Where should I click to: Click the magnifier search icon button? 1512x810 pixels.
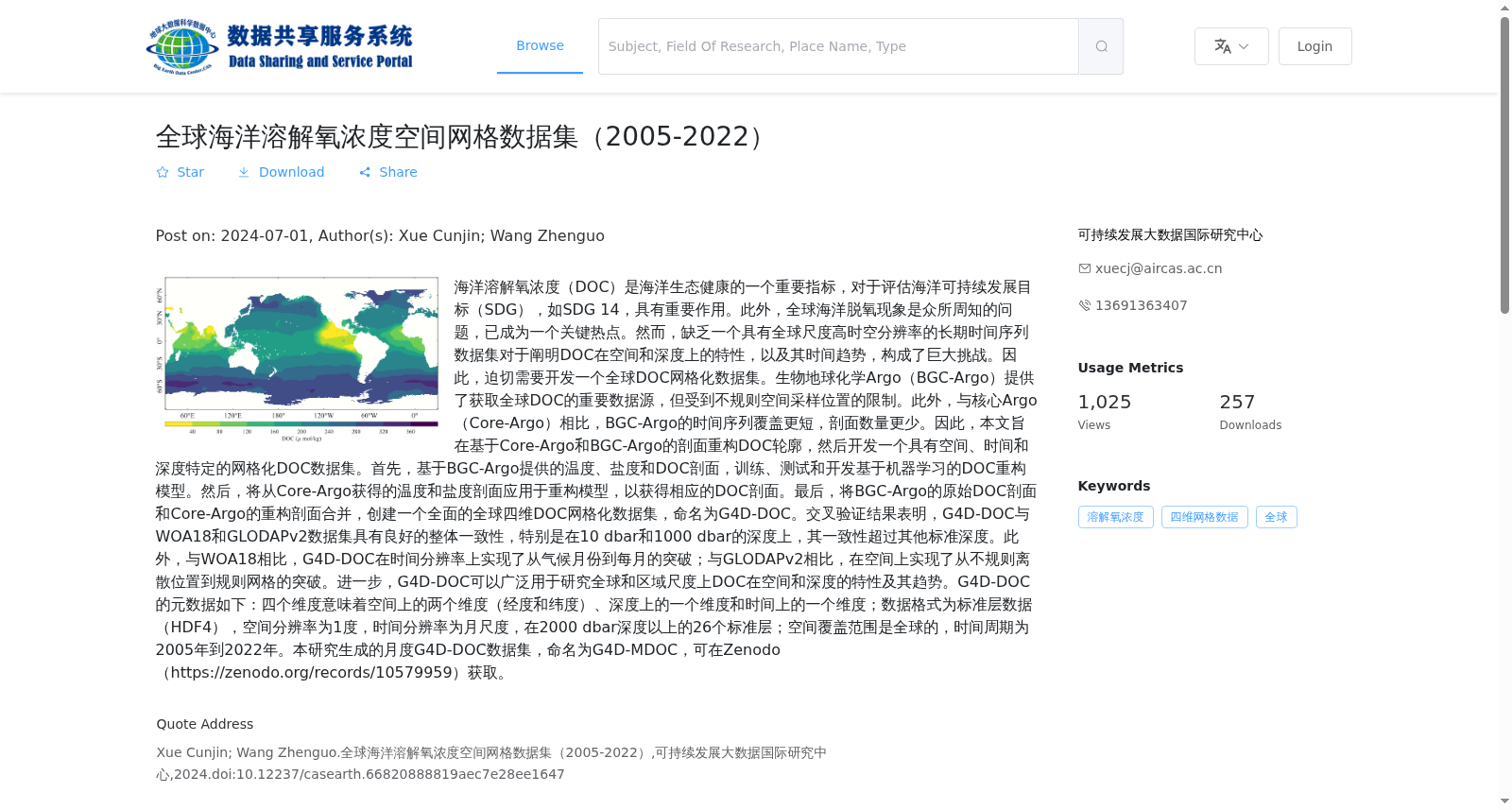pyautogui.click(x=1101, y=46)
